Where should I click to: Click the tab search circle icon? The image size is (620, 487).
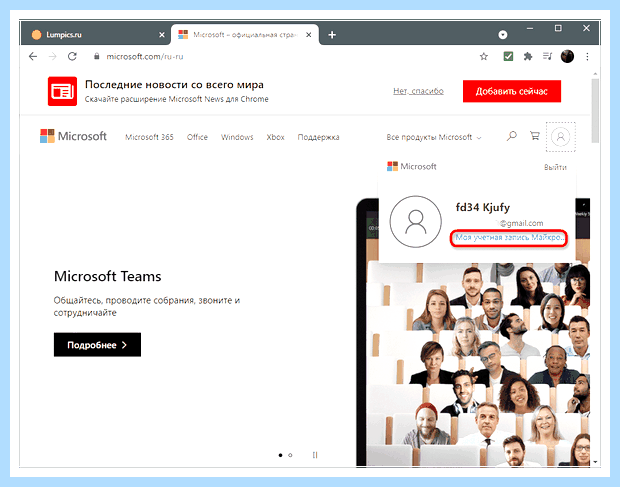[x=503, y=35]
